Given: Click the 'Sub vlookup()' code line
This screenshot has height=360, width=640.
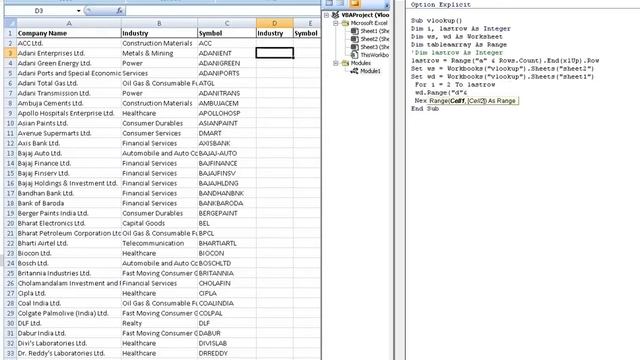Looking at the screenshot, I should coord(436,20).
